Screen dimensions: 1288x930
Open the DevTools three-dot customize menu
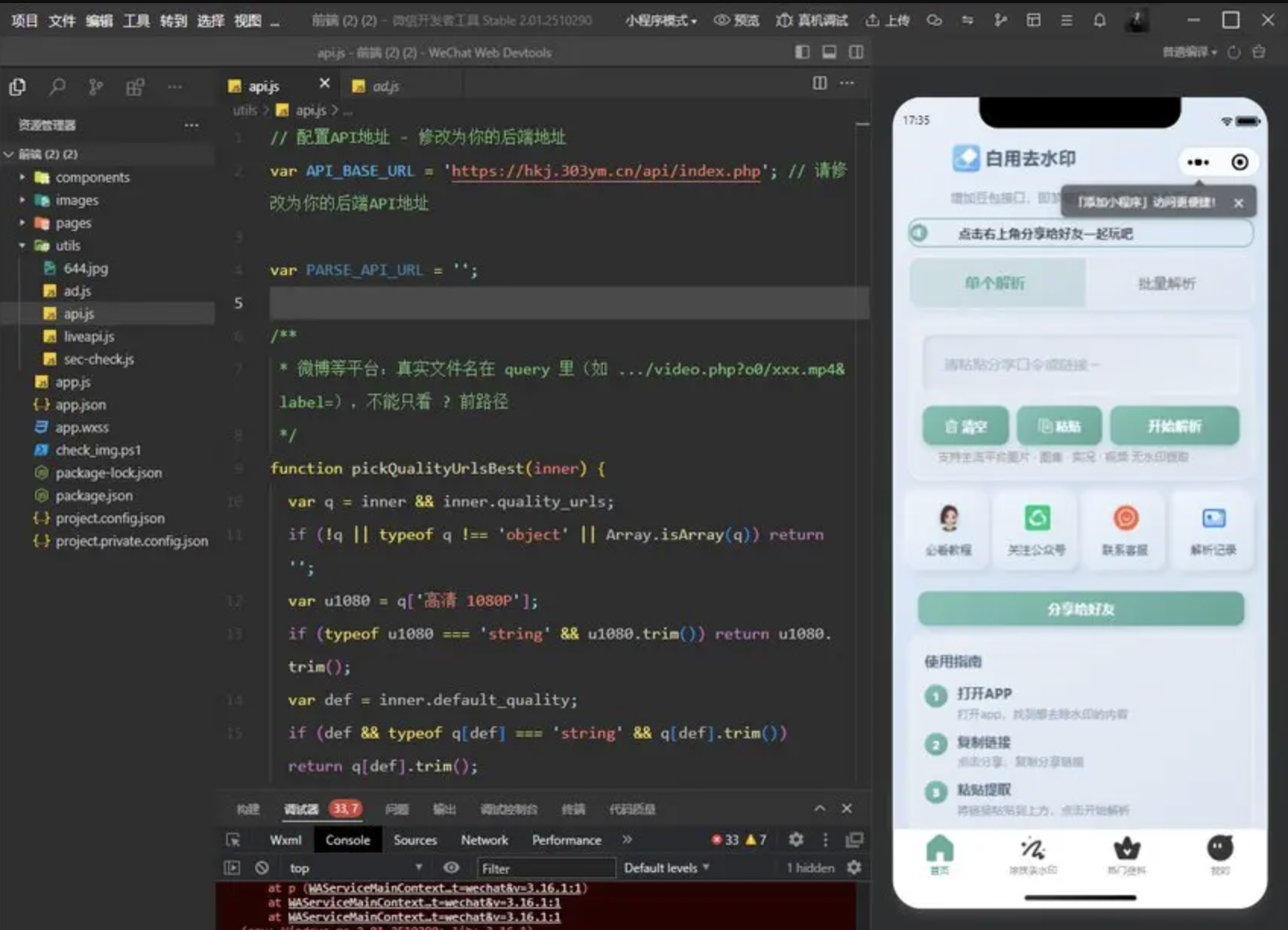pos(826,840)
